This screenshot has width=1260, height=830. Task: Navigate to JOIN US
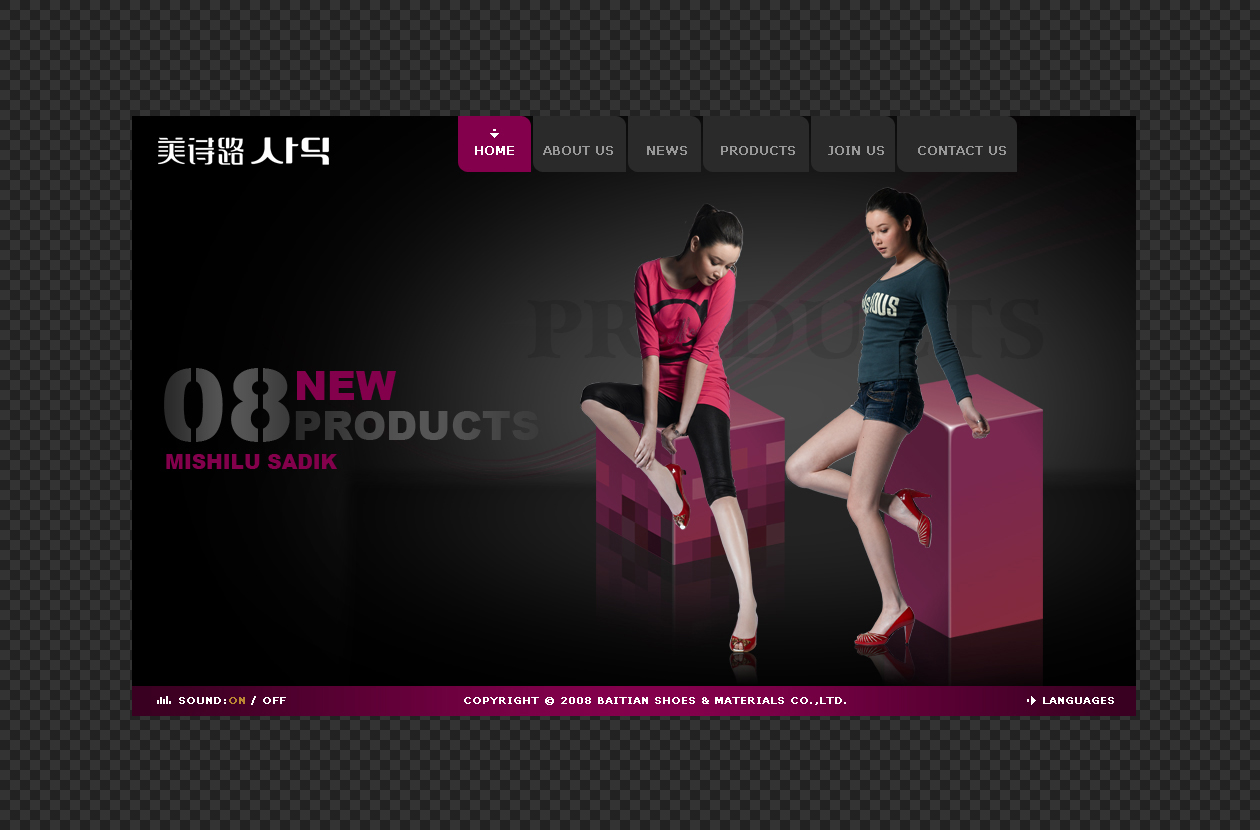tap(855, 151)
